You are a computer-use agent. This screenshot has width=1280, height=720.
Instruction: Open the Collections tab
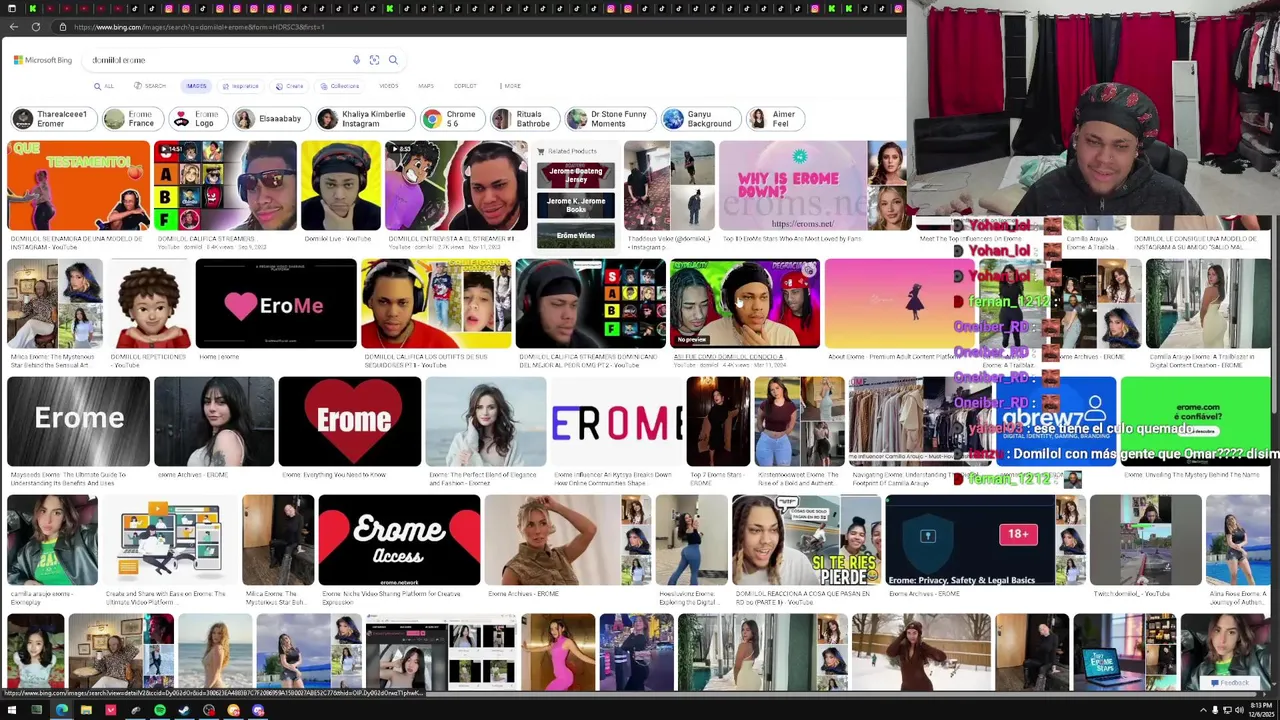340,86
